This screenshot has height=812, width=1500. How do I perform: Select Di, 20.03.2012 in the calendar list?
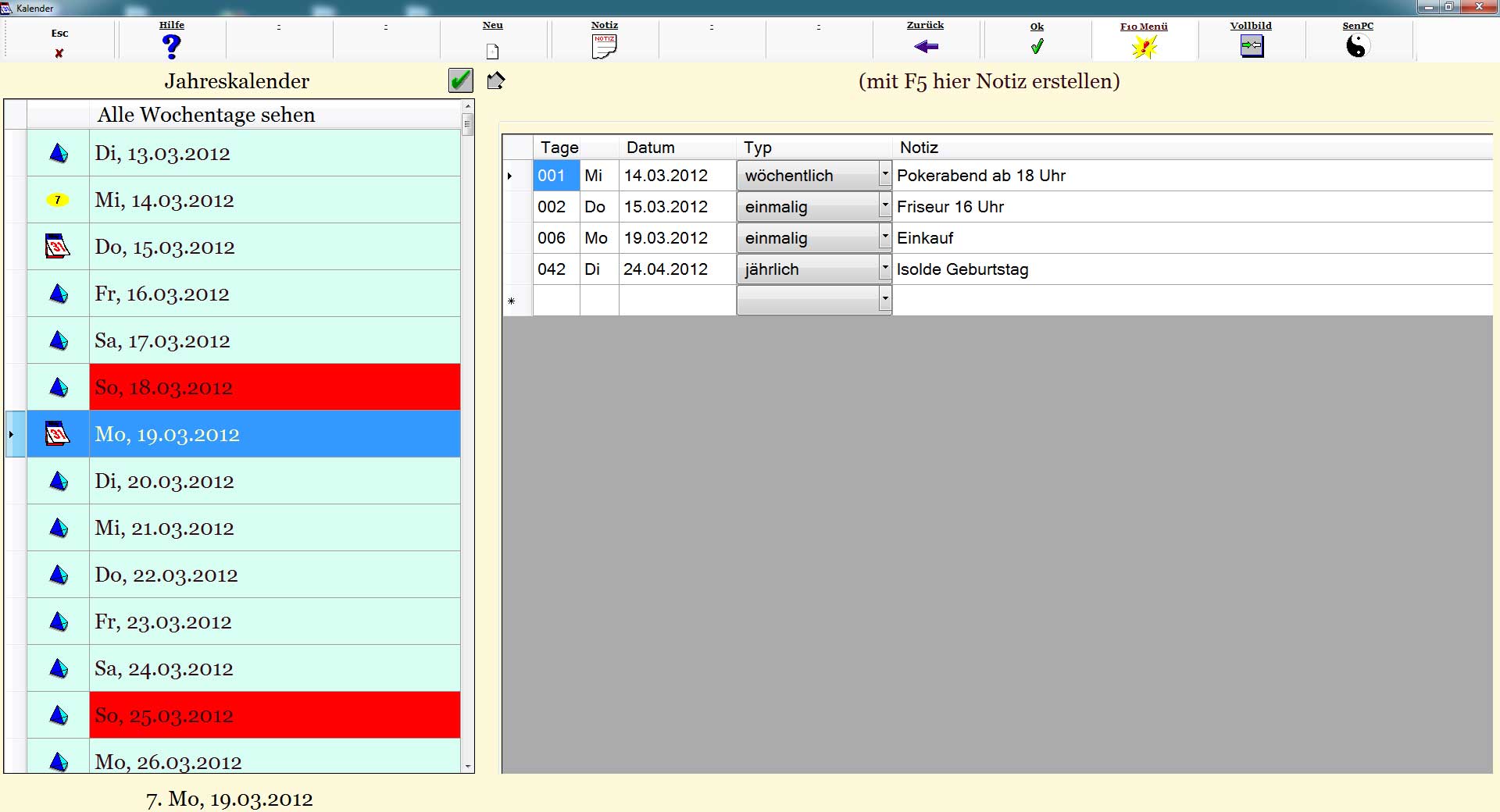click(273, 481)
